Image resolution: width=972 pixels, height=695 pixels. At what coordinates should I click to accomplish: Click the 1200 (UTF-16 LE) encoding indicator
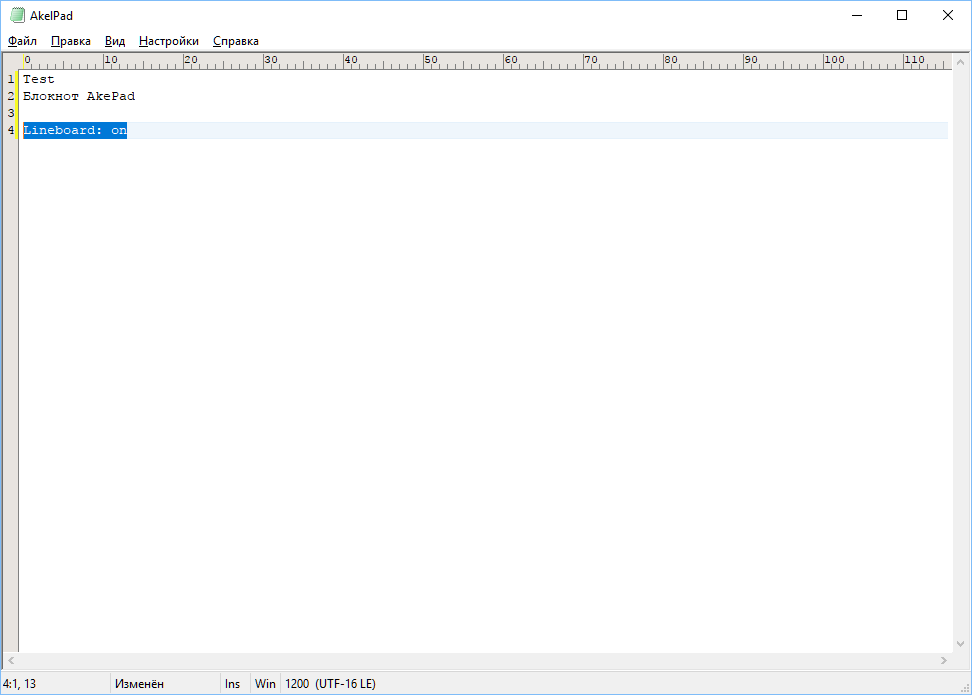coord(330,684)
